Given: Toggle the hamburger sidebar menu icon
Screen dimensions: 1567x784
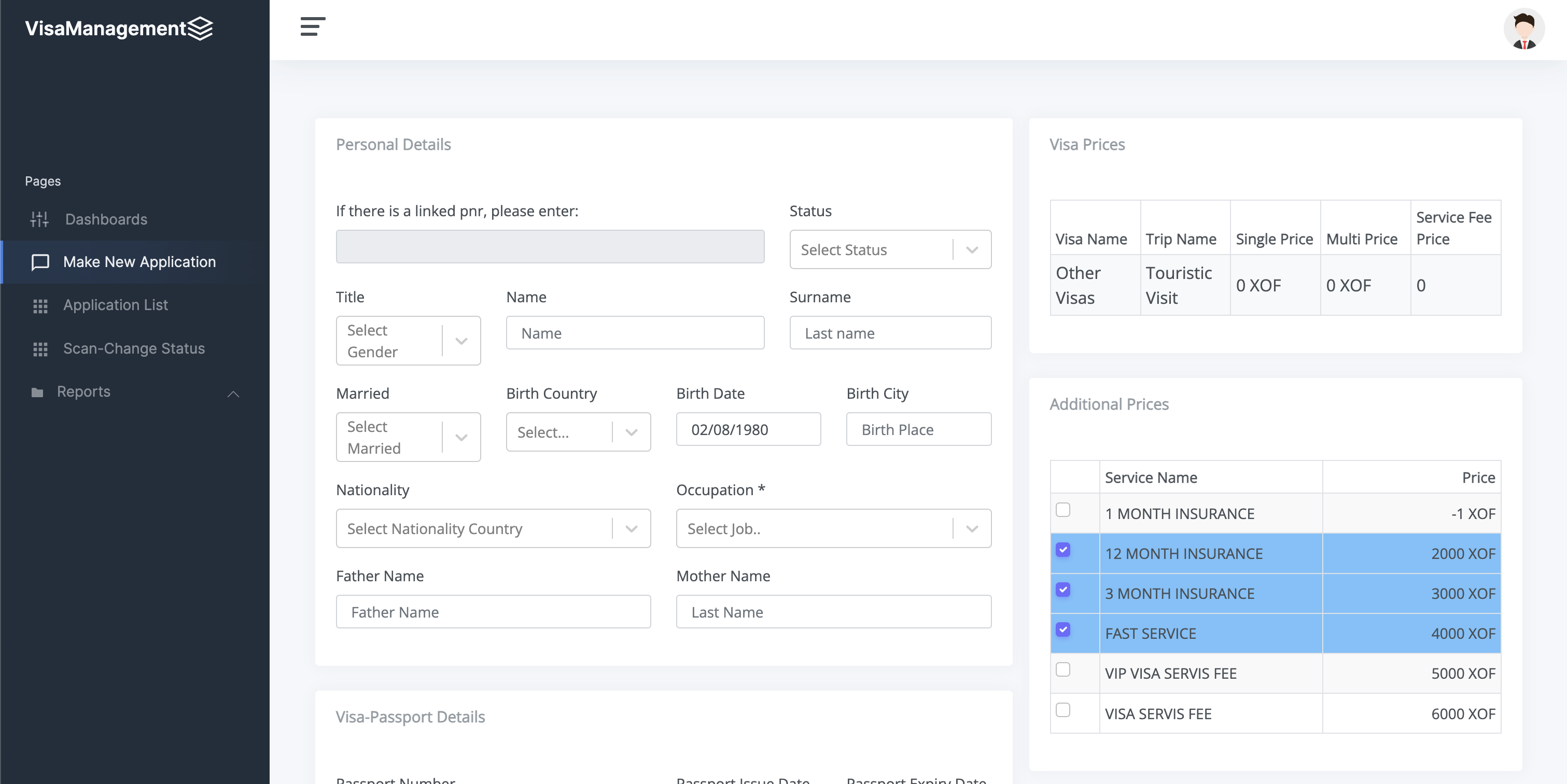Looking at the screenshot, I should [x=313, y=27].
